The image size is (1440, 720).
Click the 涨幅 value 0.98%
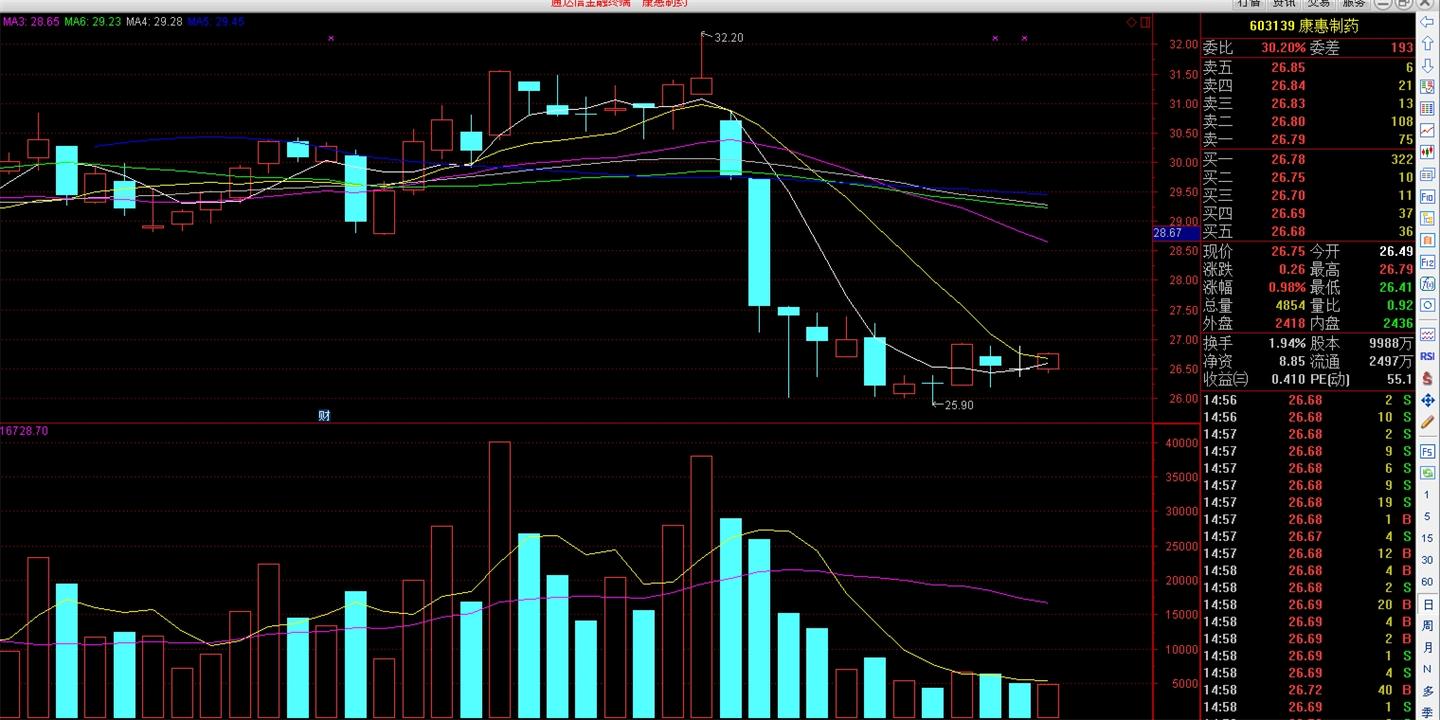coord(1288,288)
